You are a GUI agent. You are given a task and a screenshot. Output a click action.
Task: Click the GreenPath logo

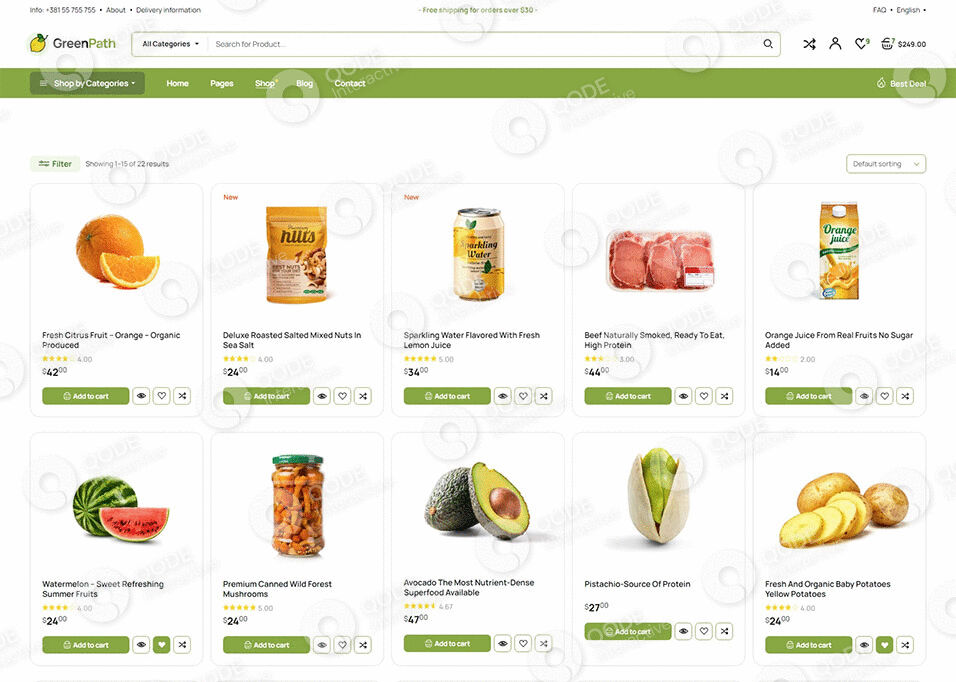[x=73, y=43]
